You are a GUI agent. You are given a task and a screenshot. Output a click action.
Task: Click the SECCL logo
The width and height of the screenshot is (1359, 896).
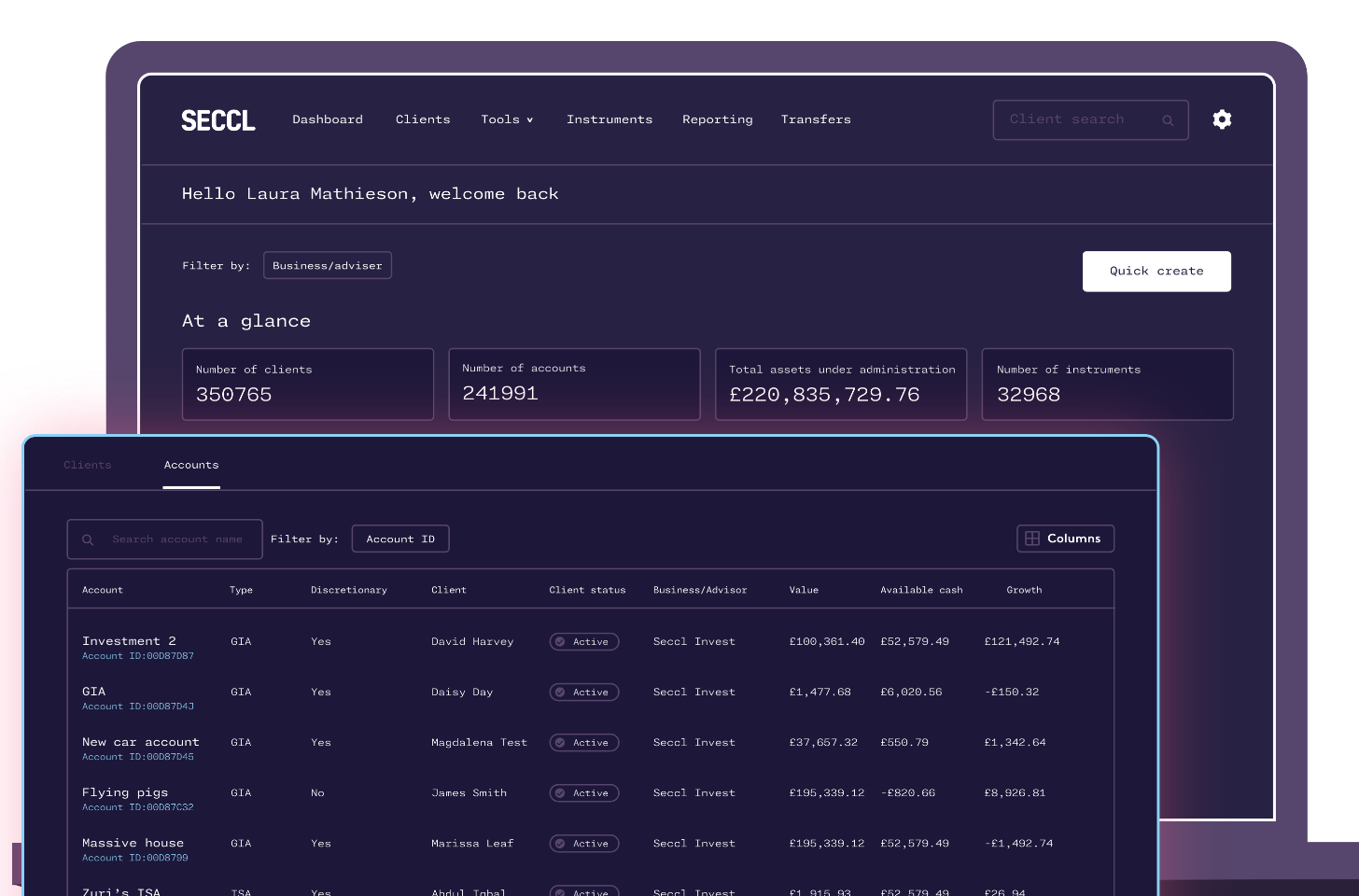click(x=218, y=120)
